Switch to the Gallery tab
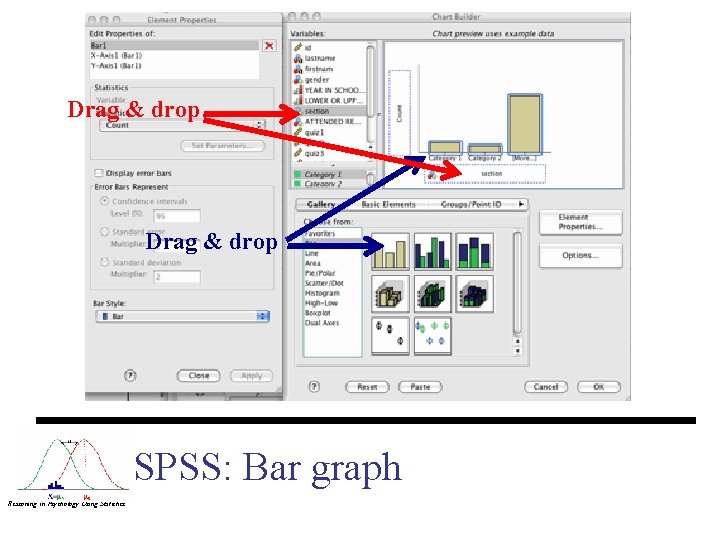The image size is (720, 540). coord(321,204)
